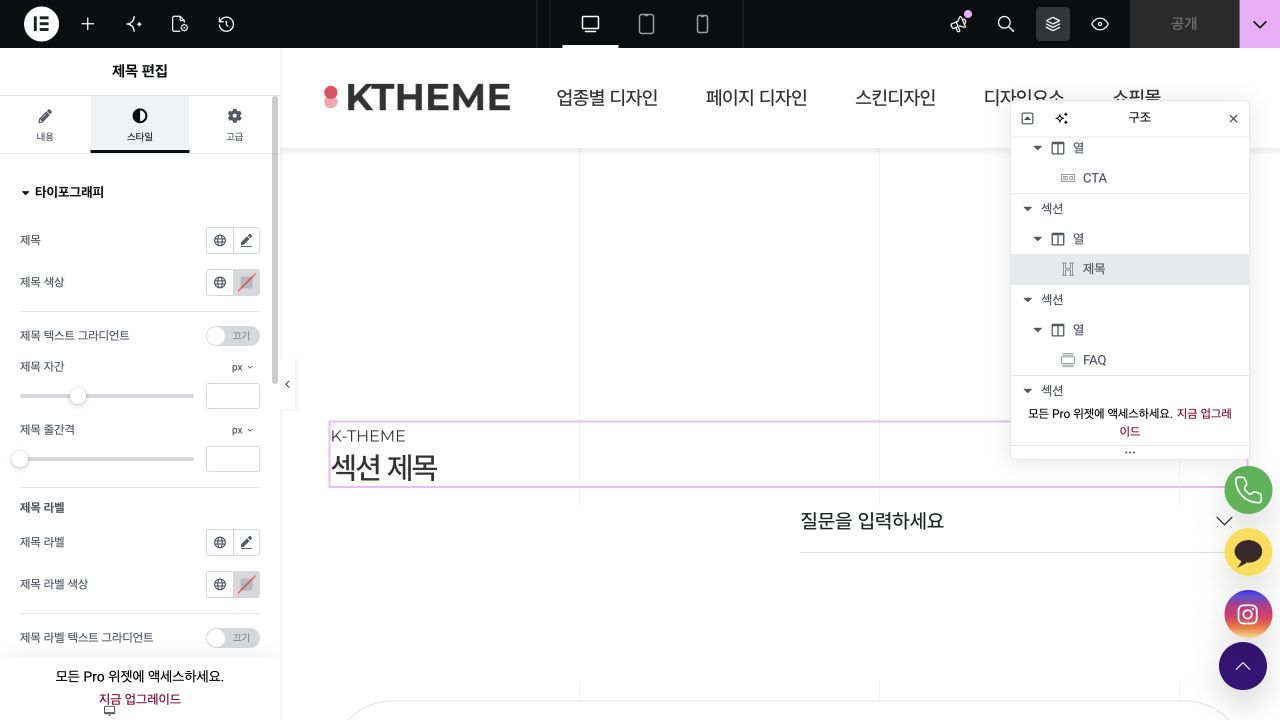Image resolution: width=1280 pixels, height=720 pixels.
Task: Close the 구조 Structure panel
Action: (x=1233, y=118)
